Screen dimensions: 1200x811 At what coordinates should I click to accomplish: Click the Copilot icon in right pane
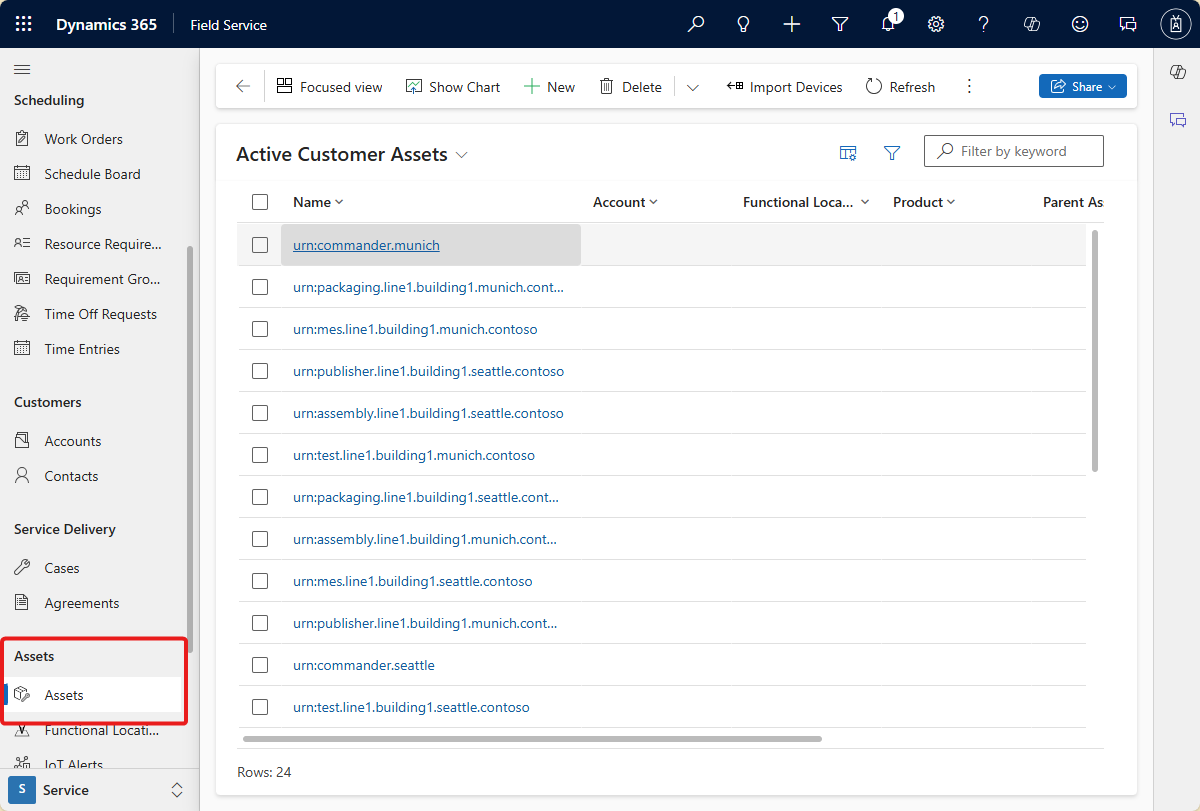point(1177,72)
